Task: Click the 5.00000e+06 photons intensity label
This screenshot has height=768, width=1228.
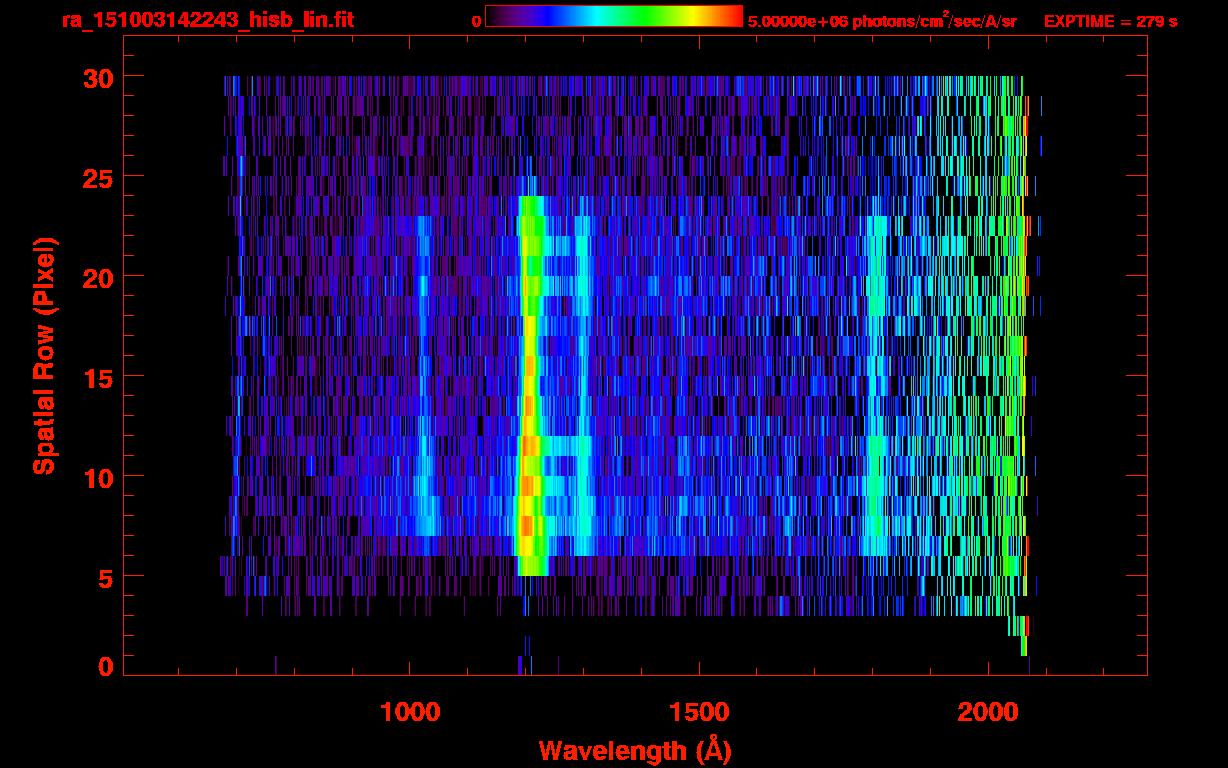Action: (x=881, y=21)
